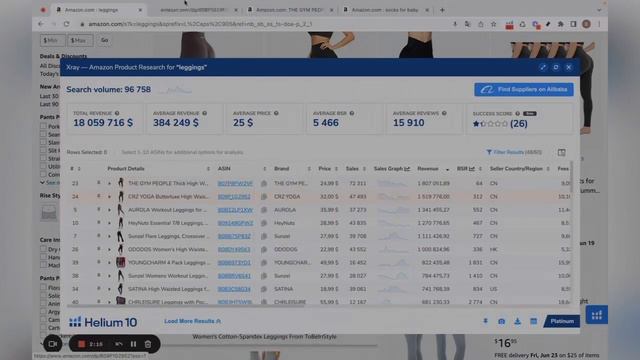Image resolution: width=640 pixels, height=360 pixels.
Task: Open camera toggle in recorder bar
Action: (x=53, y=344)
